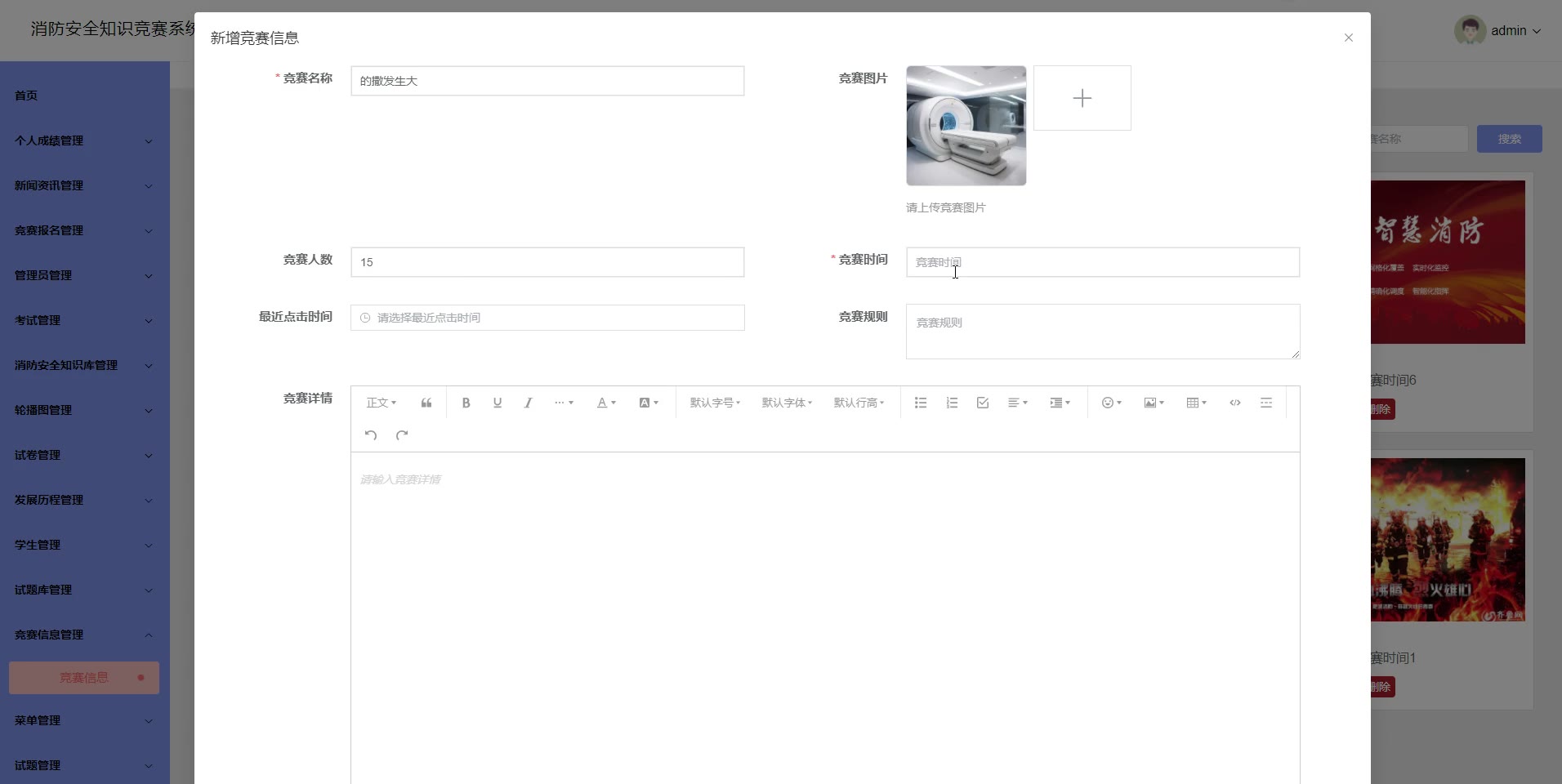Insert a code block

1235,403
